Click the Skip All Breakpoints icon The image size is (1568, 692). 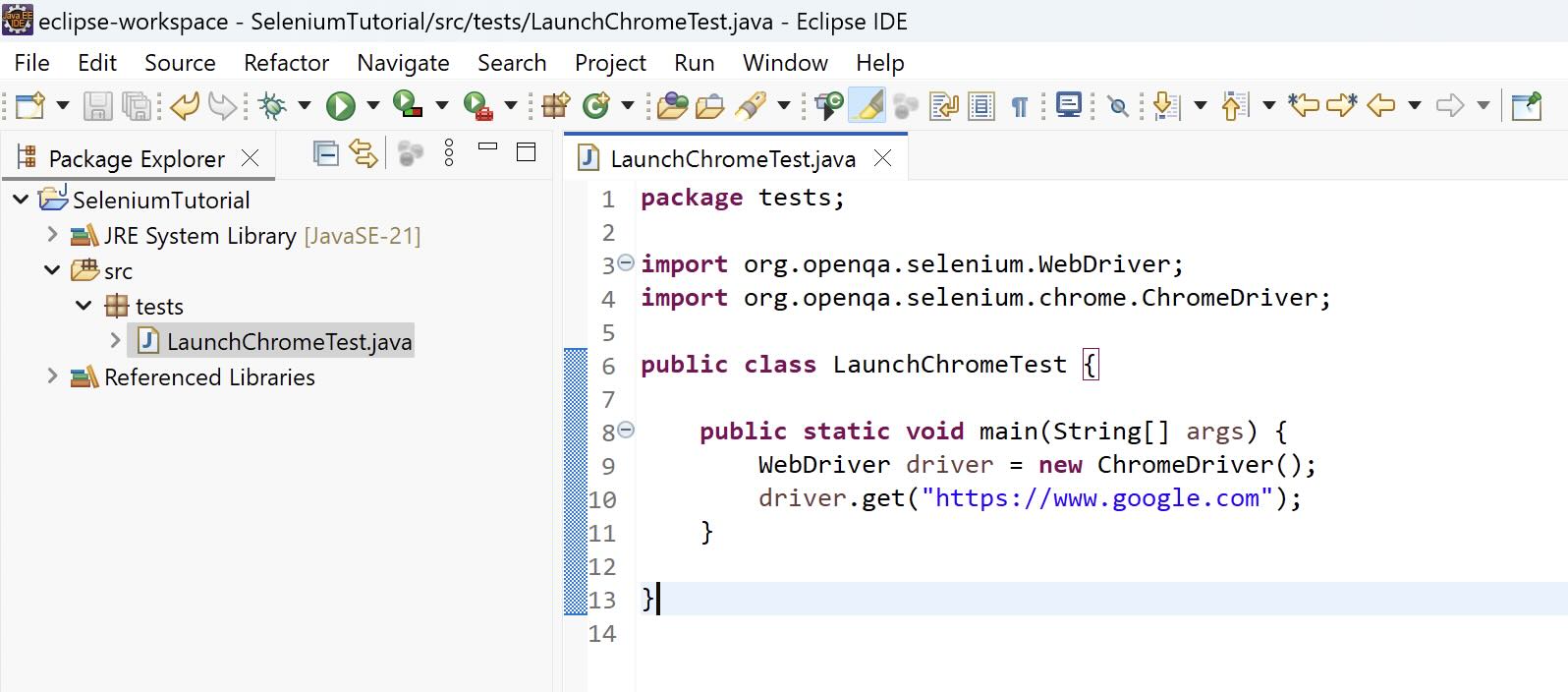(x=1118, y=106)
